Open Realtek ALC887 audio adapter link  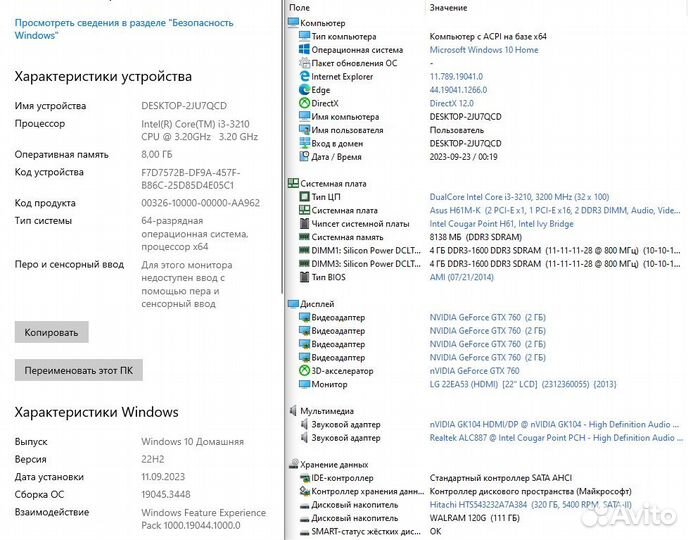click(556, 437)
